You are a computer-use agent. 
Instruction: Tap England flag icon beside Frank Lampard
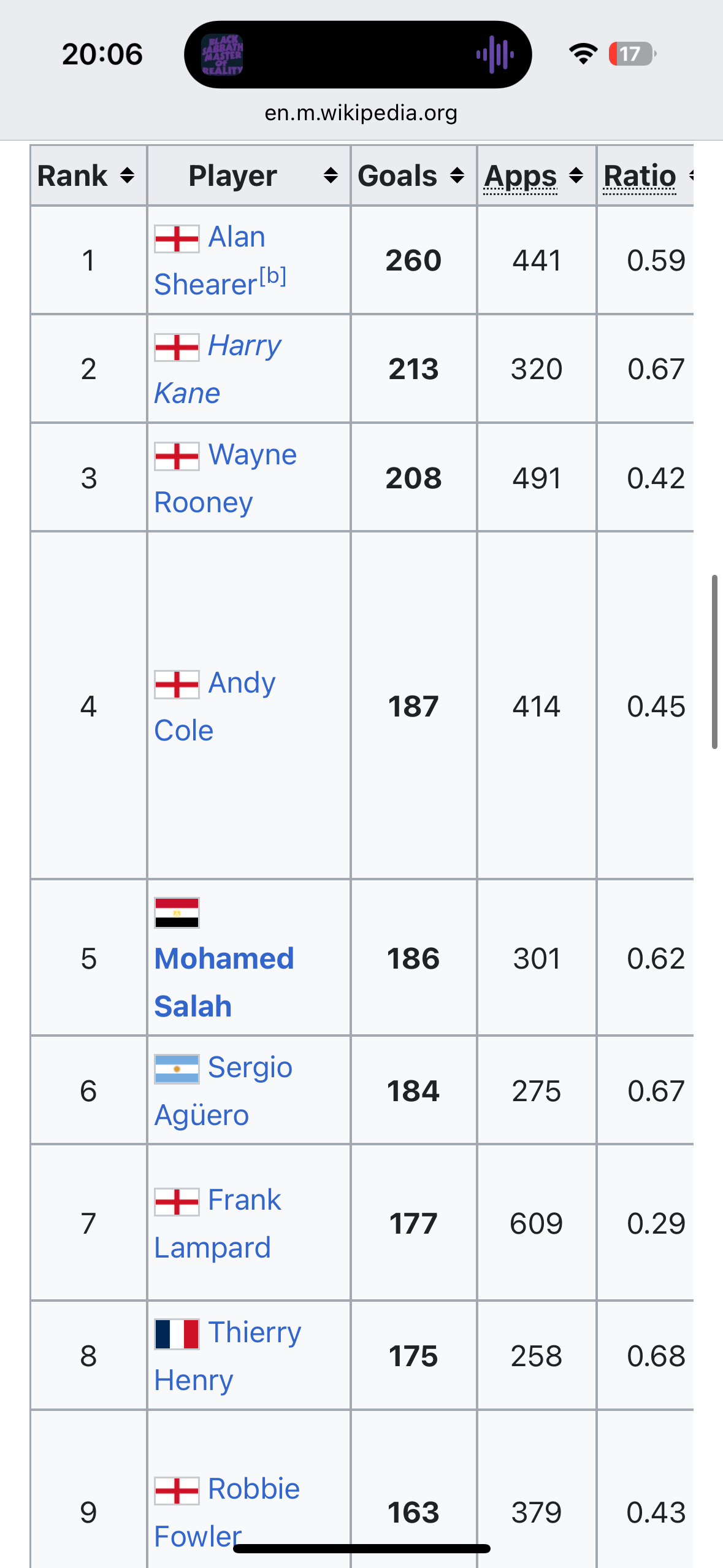click(x=177, y=1202)
